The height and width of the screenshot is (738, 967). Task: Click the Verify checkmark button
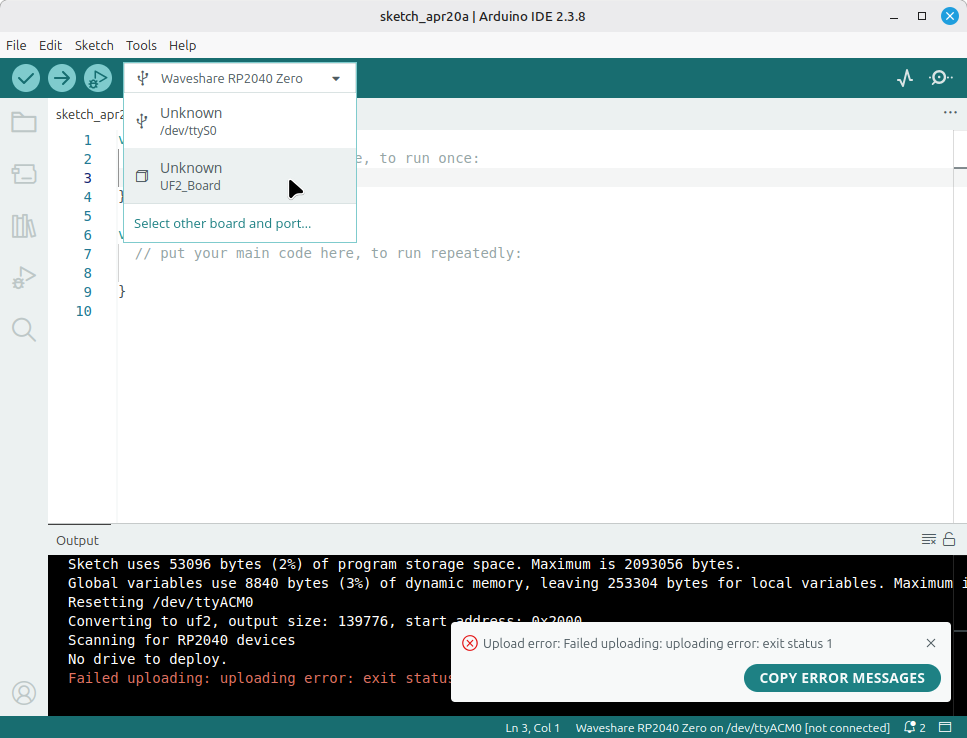click(x=26, y=78)
